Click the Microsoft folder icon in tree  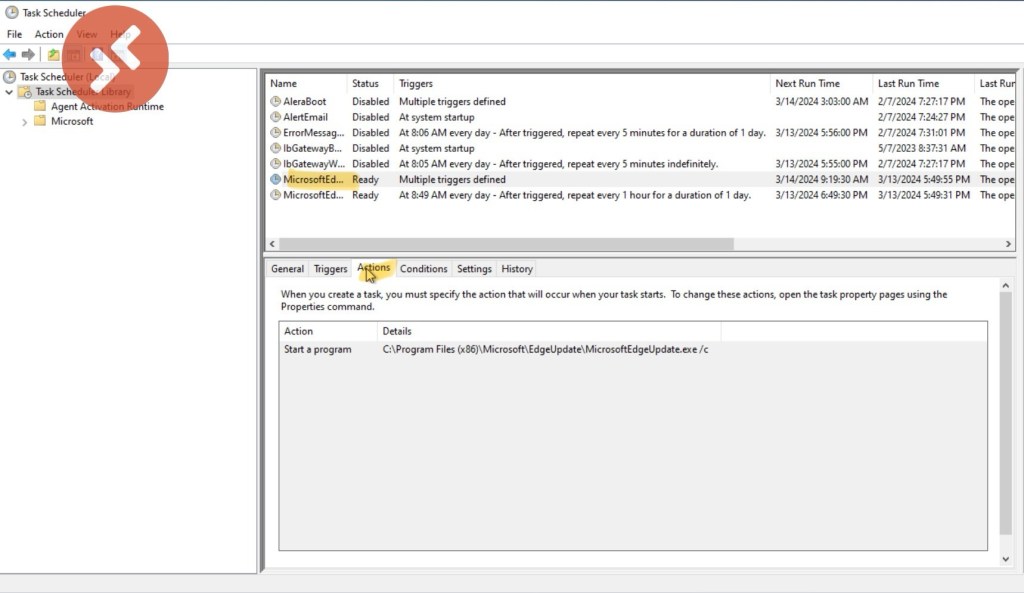(x=40, y=121)
